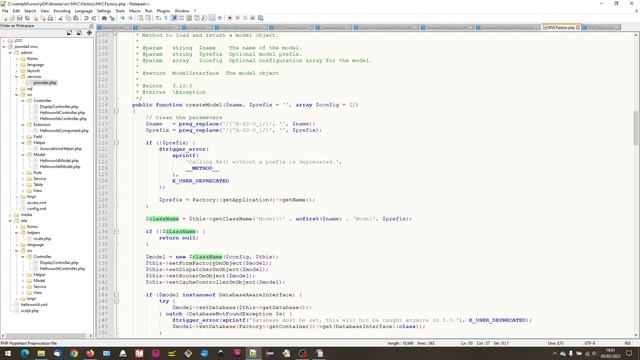640x360 pixels.
Task: Select access.xml in the tree
Action: [x=37, y=203]
